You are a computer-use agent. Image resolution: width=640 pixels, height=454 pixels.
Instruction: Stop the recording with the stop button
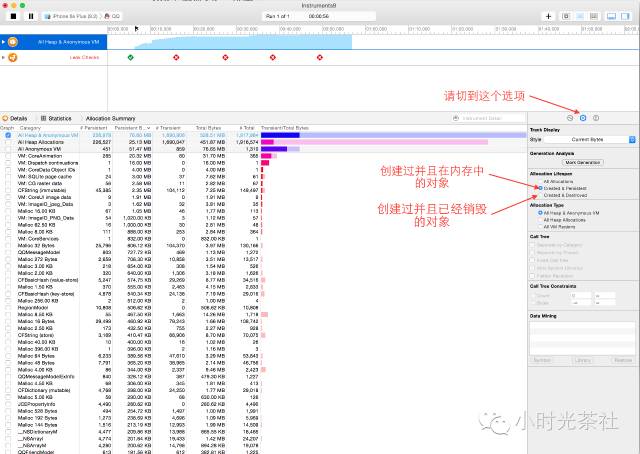coord(13,16)
